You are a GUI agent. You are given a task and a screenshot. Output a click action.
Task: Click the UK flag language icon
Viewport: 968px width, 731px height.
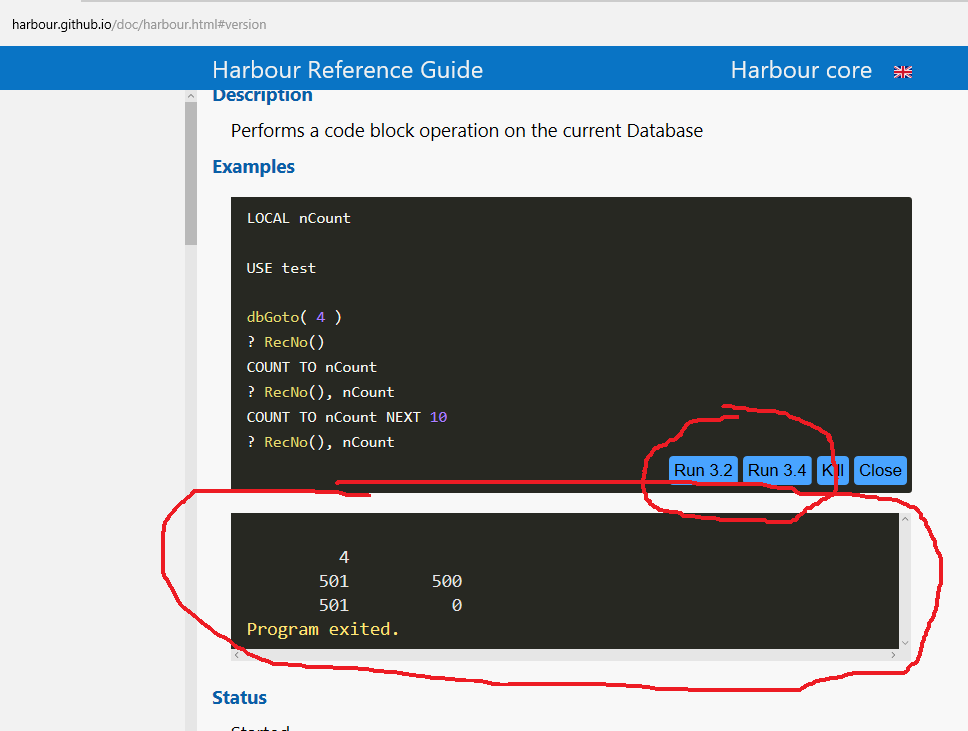tap(902, 71)
